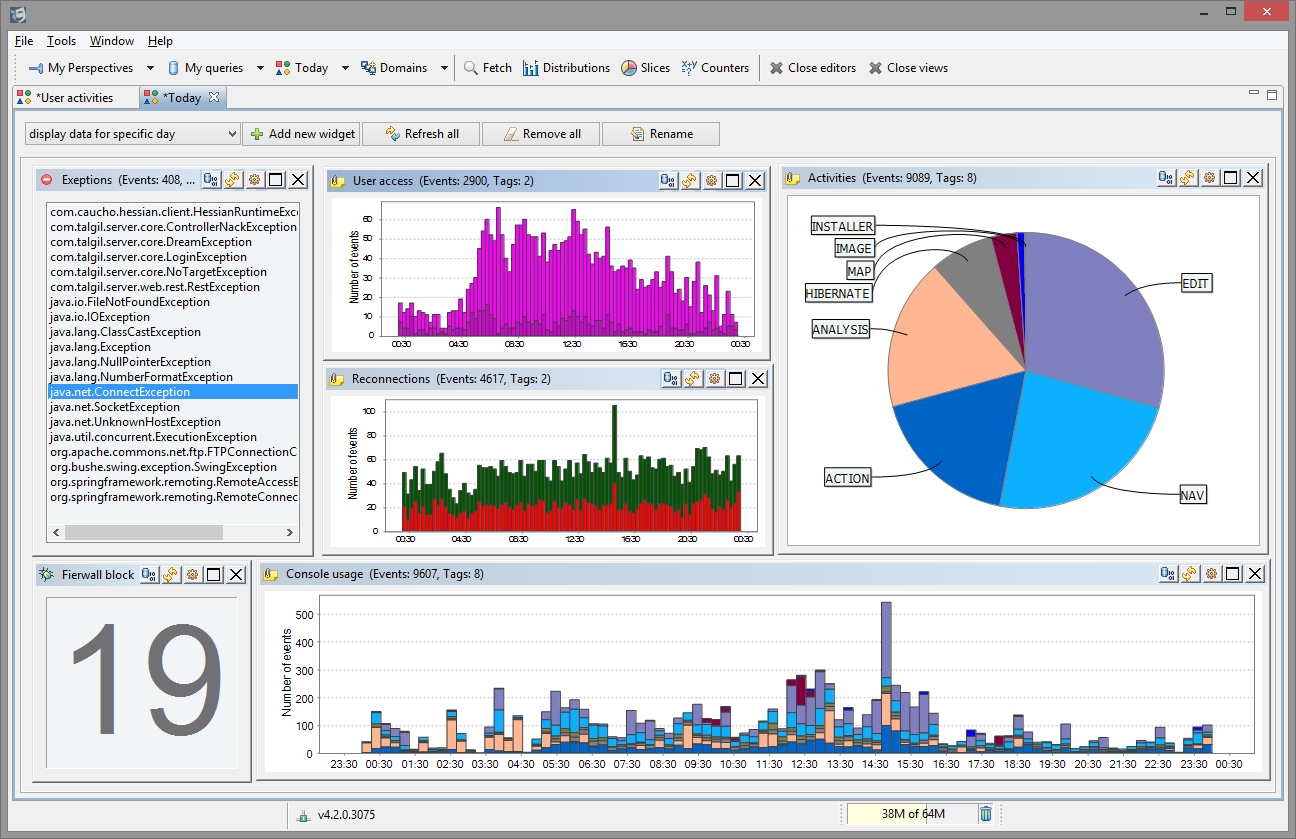Click the Rename button
The height and width of the screenshot is (839, 1296).
(x=661, y=134)
